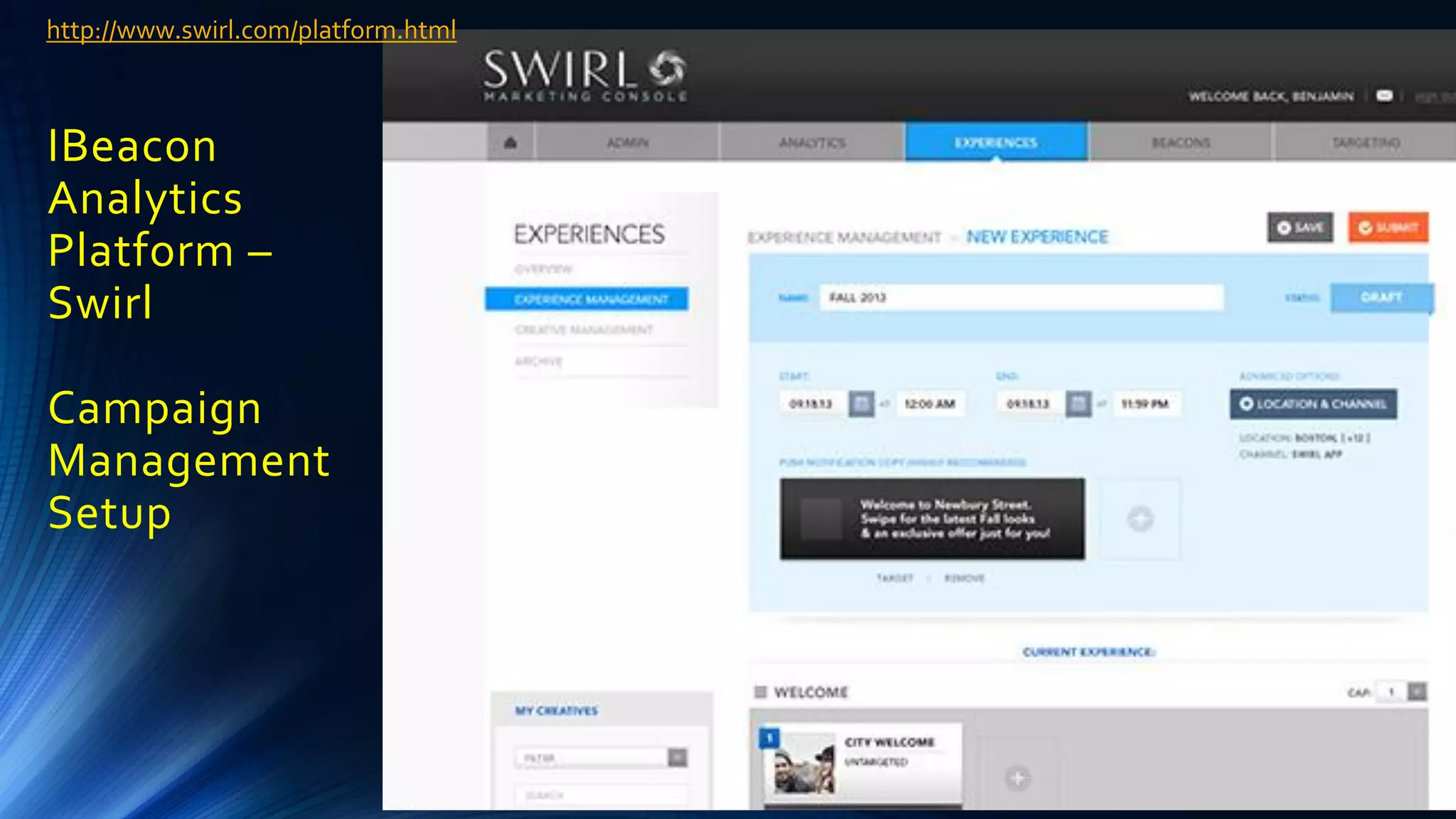Open the swirl.com platform hyperlink
This screenshot has height=819, width=1456.
pyautogui.click(x=251, y=30)
